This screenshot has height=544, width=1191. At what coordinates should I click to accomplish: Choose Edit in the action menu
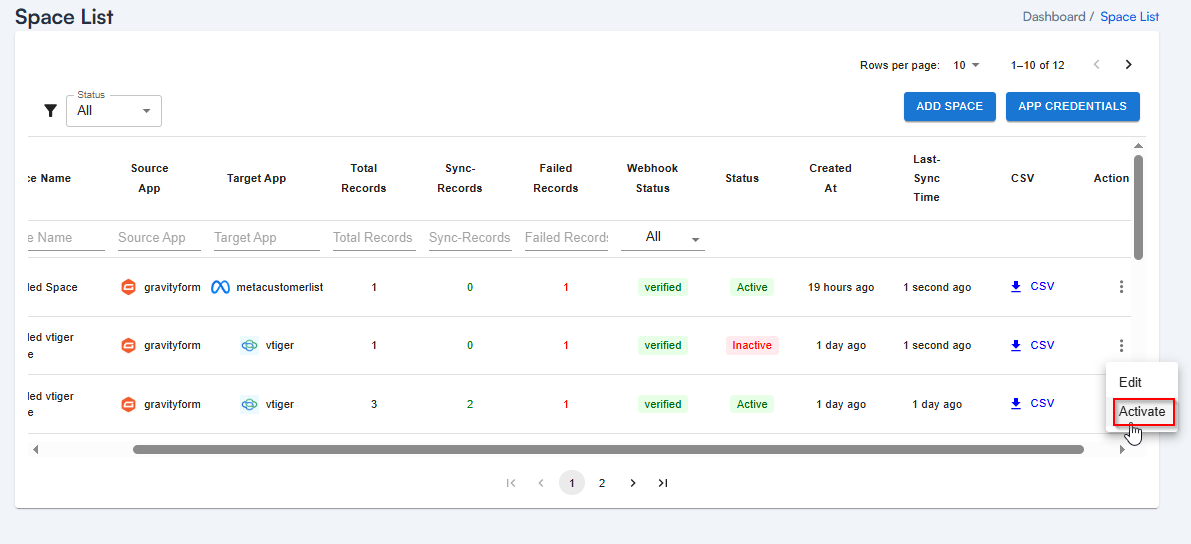1130,382
